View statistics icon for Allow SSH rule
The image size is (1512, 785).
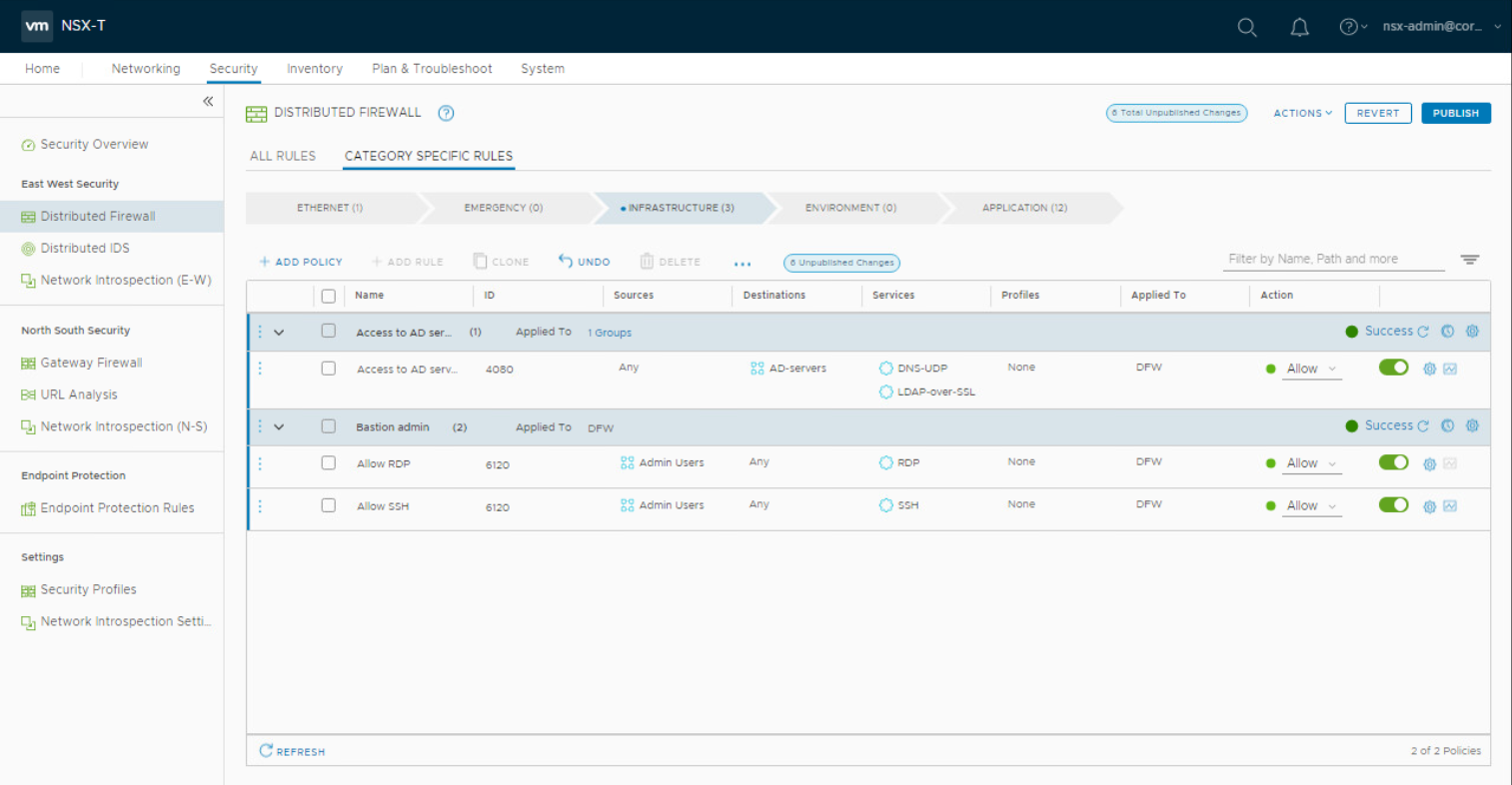coord(1450,506)
